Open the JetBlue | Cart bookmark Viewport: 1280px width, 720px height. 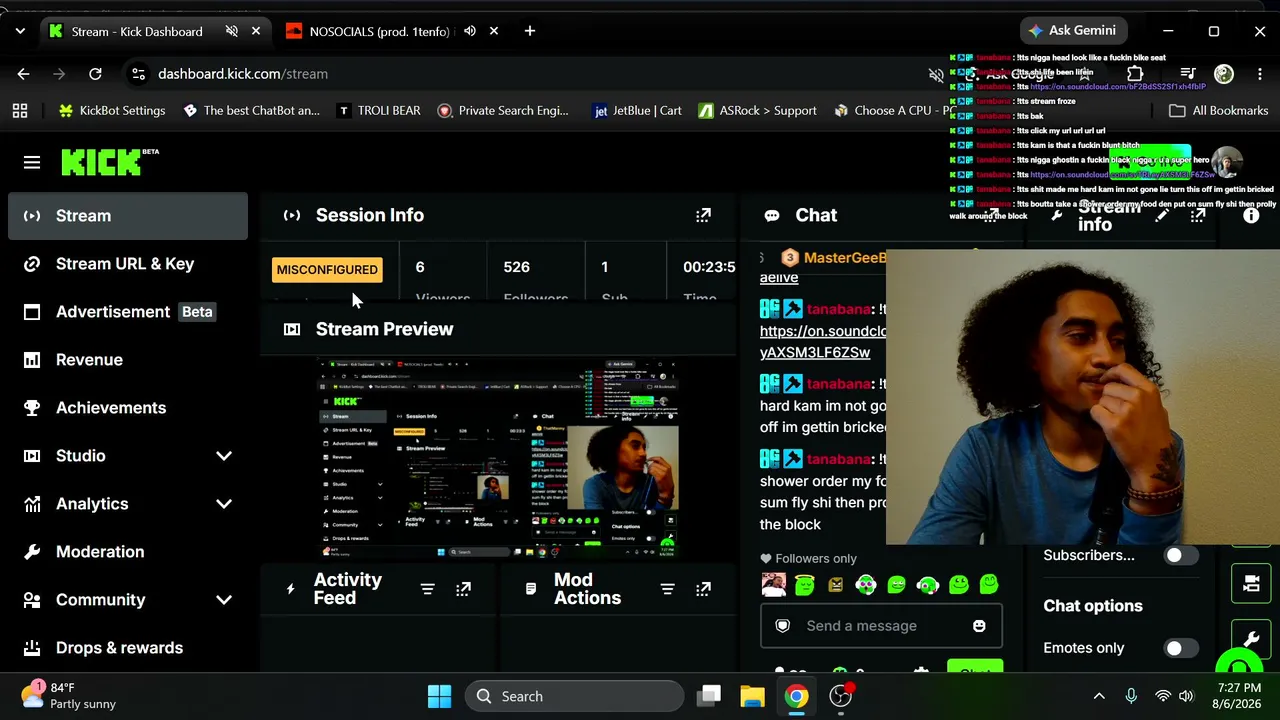(637, 111)
